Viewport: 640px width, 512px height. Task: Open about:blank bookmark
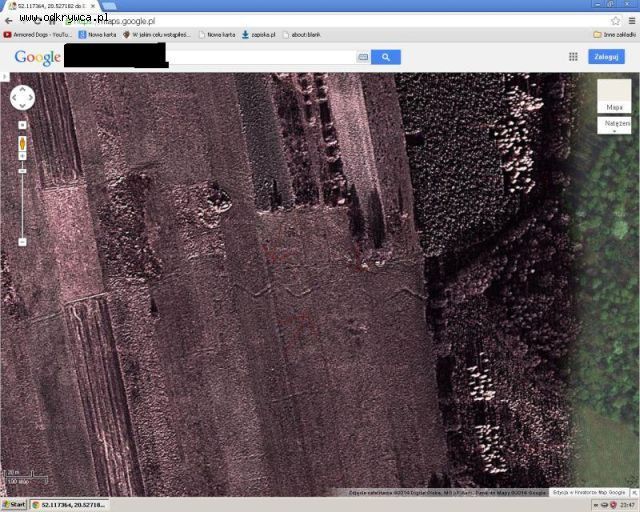[302, 35]
